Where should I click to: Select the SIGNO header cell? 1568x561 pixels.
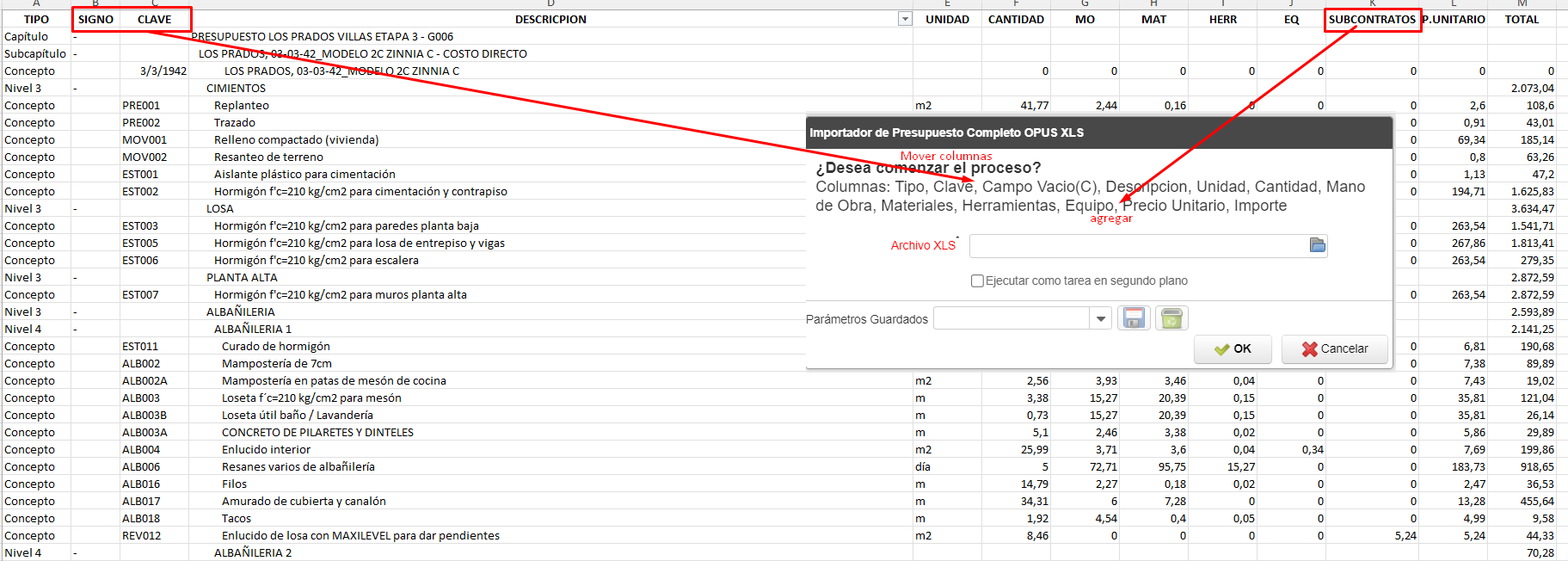coord(95,19)
